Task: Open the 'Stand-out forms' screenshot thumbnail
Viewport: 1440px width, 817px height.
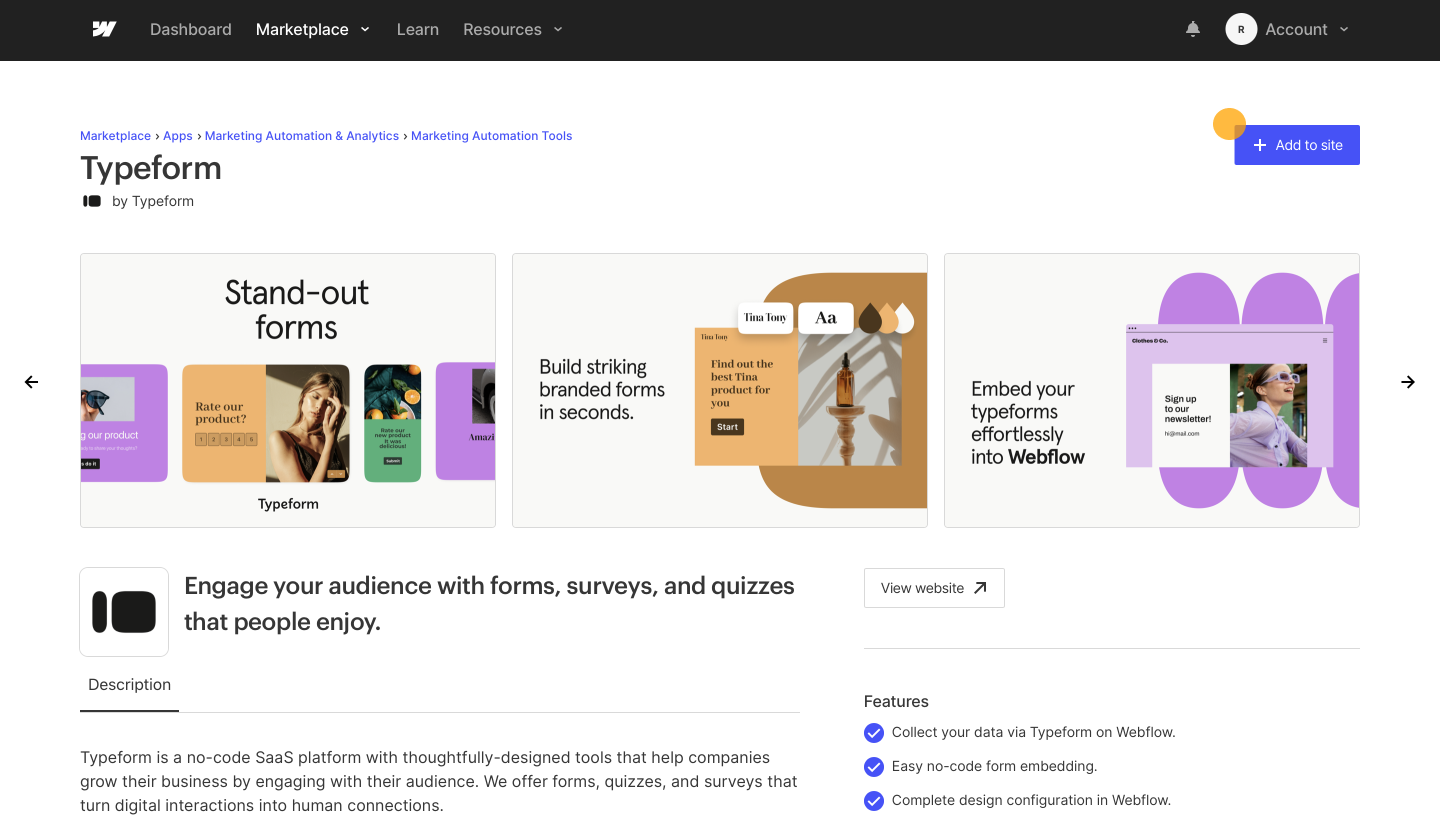Action: 288,390
